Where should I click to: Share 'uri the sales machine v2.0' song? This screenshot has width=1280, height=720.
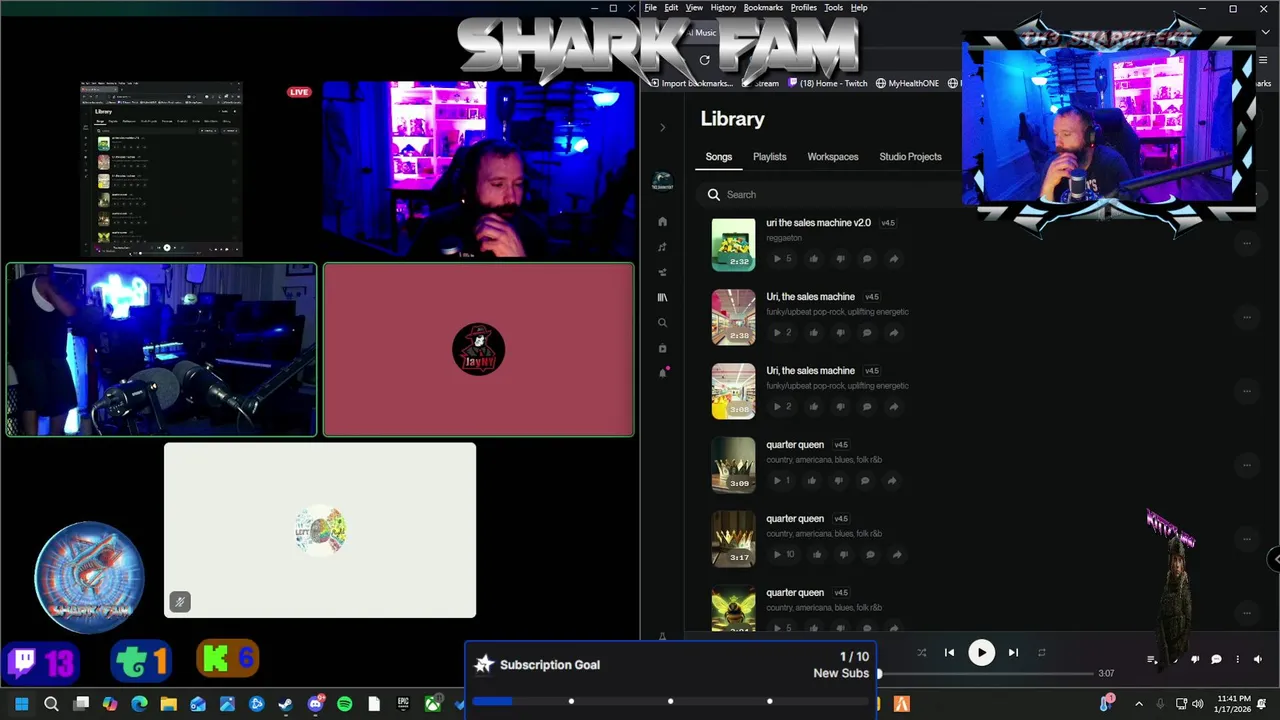[894, 259]
